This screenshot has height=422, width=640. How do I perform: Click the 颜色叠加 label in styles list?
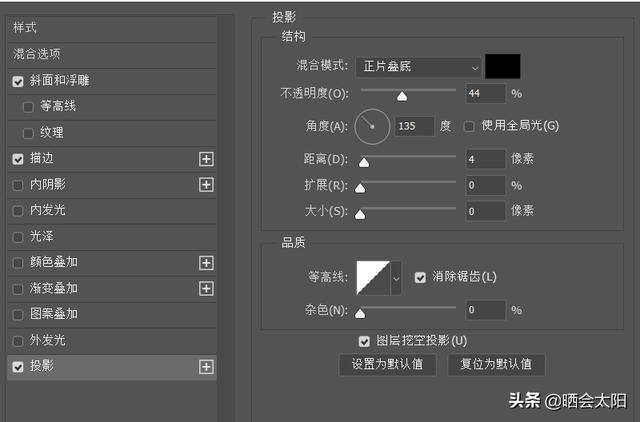(53, 262)
